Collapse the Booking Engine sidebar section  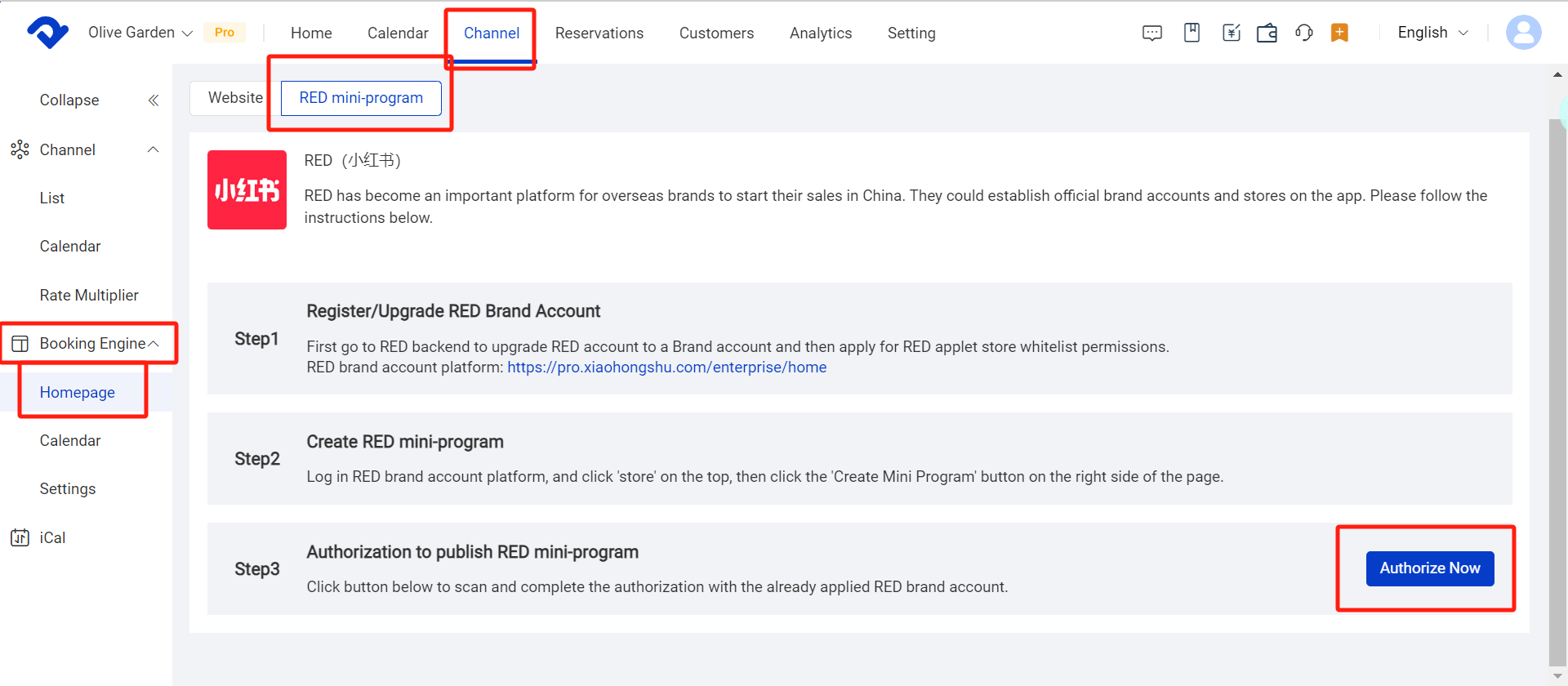pos(153,344)
